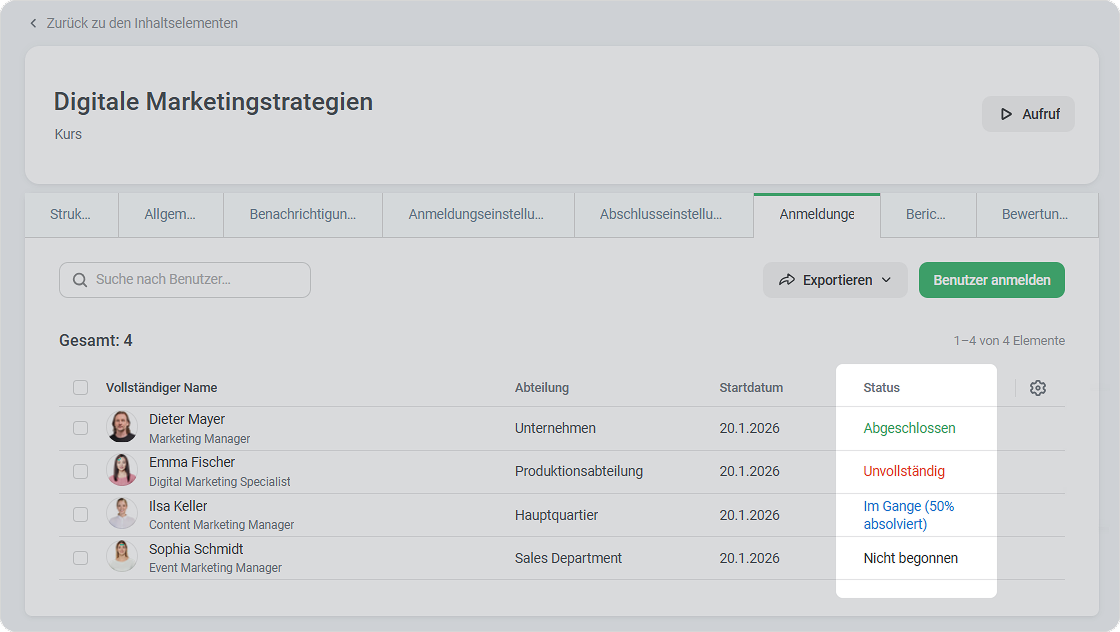Click the name Ilsa Keller
The height and width of the screenshot is (632, 1120).
click(178, 506)
